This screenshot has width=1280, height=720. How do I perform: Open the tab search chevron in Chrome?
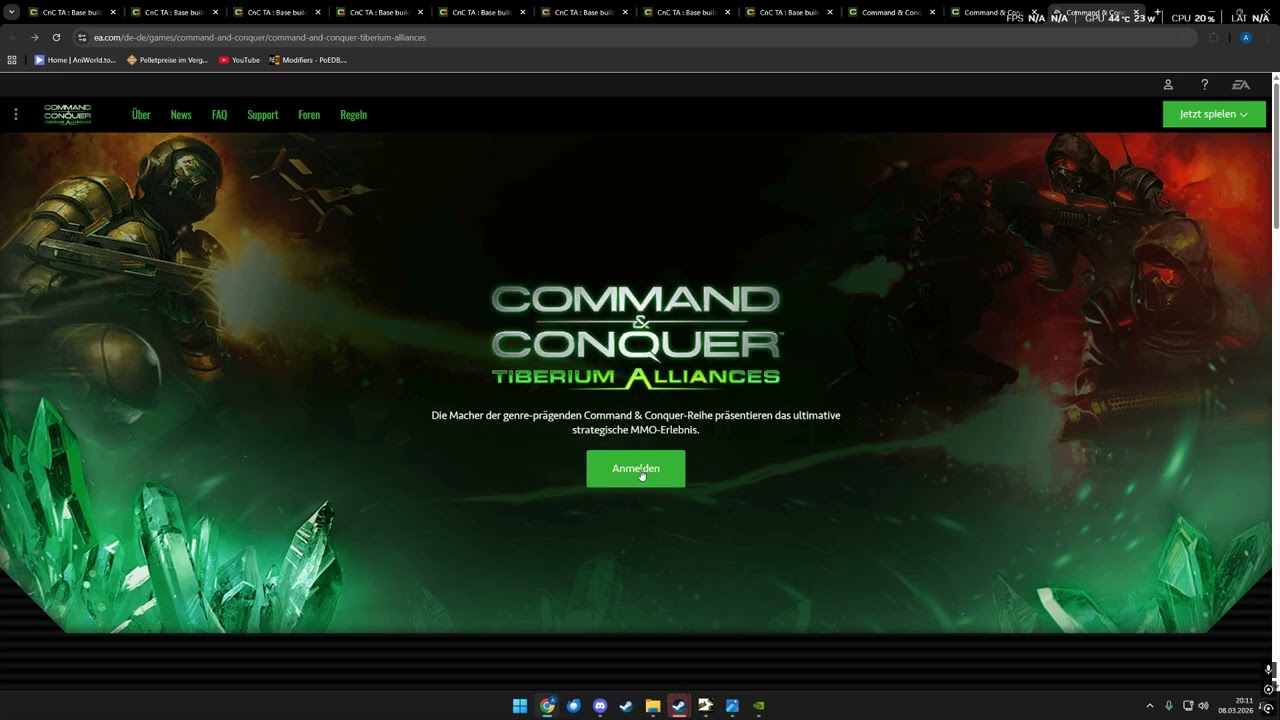[12, 12]
